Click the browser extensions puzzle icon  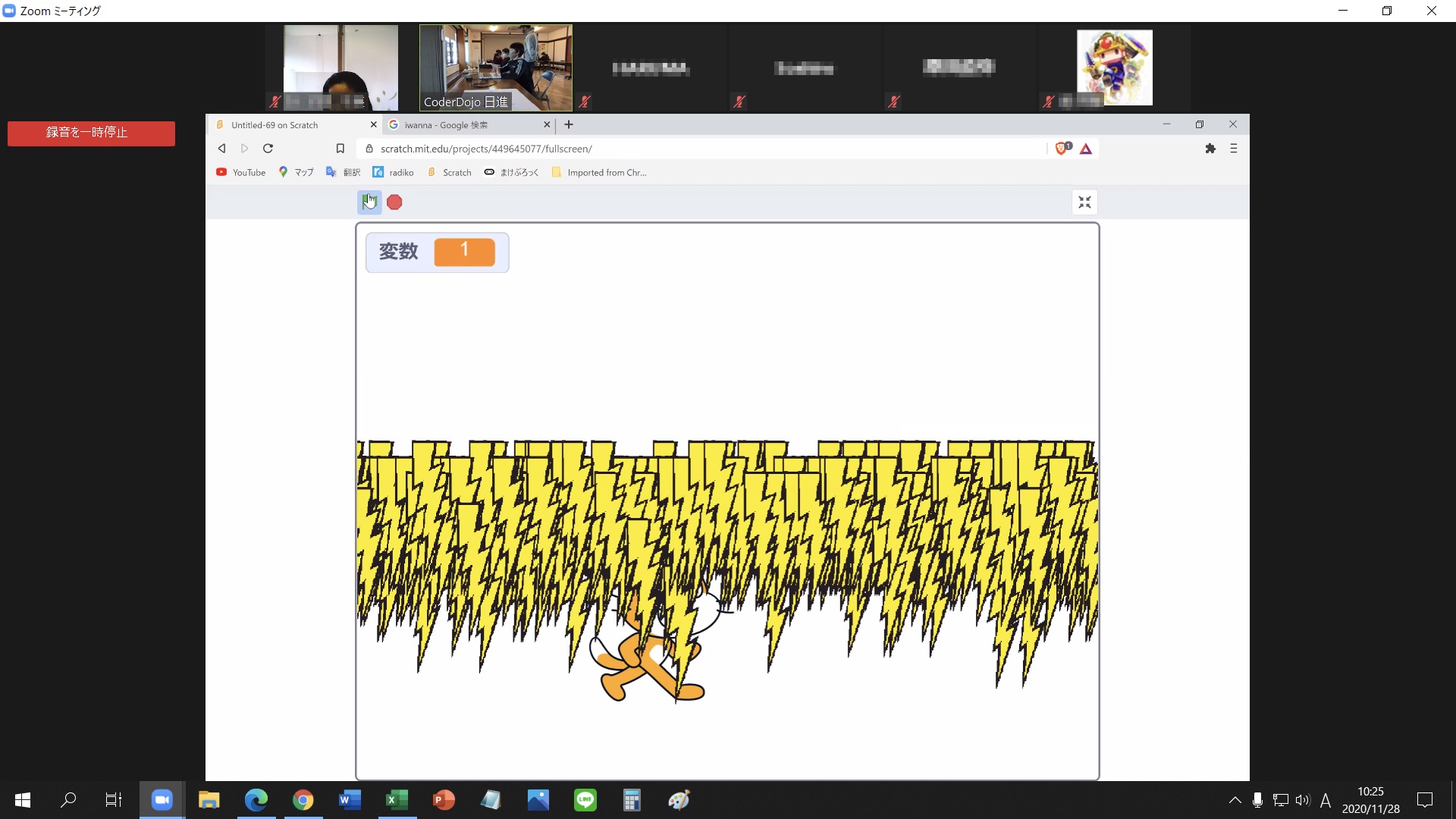(1210, 148)
